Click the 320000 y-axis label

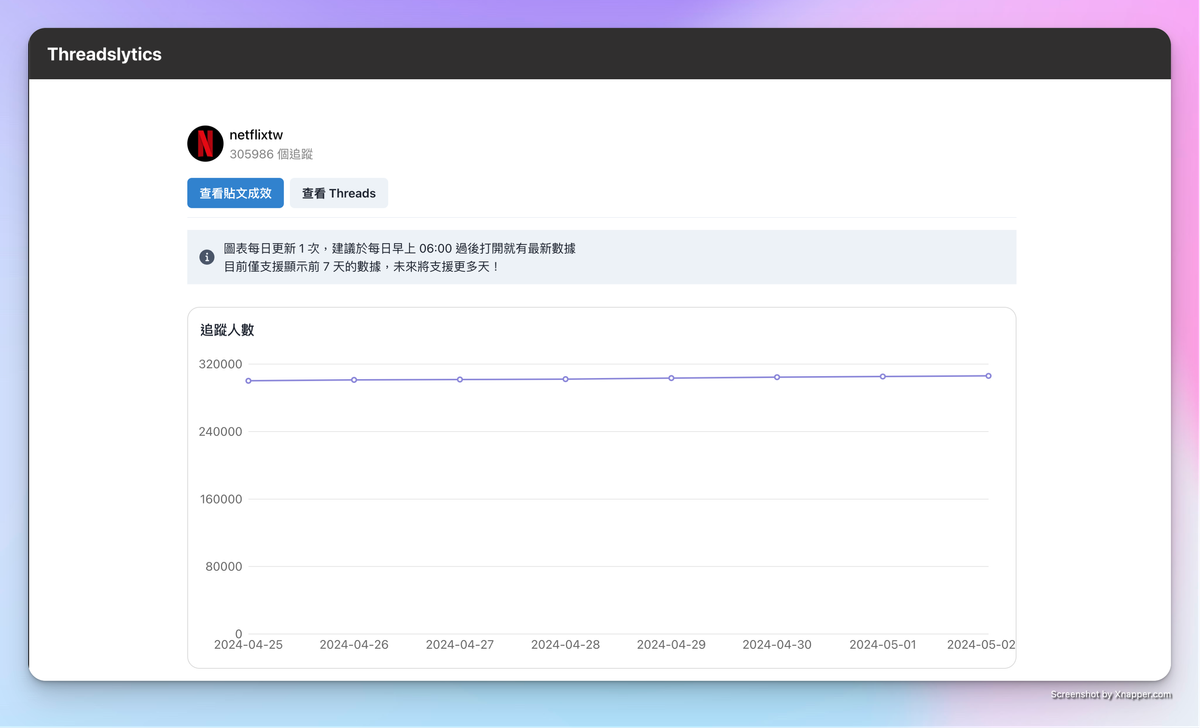pos(219,364)
